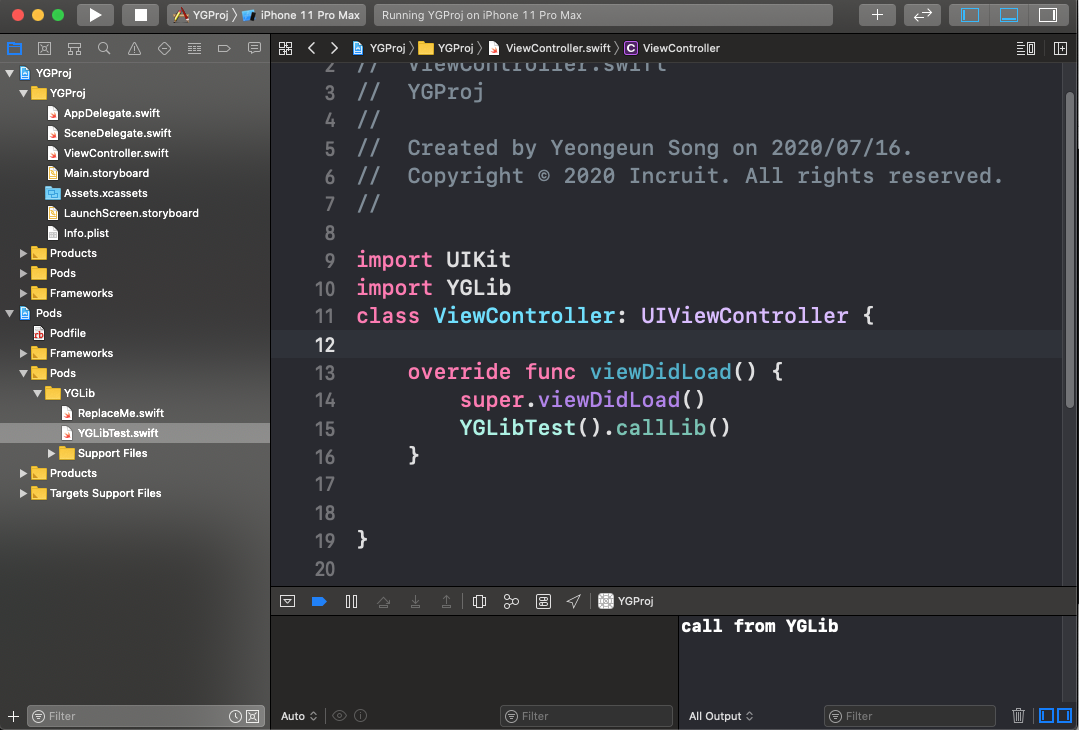Viewport: 1079px width, 730px height.
Task: Choose iPhone 11 Pro Max destination
Action: [x=301, y=15]
